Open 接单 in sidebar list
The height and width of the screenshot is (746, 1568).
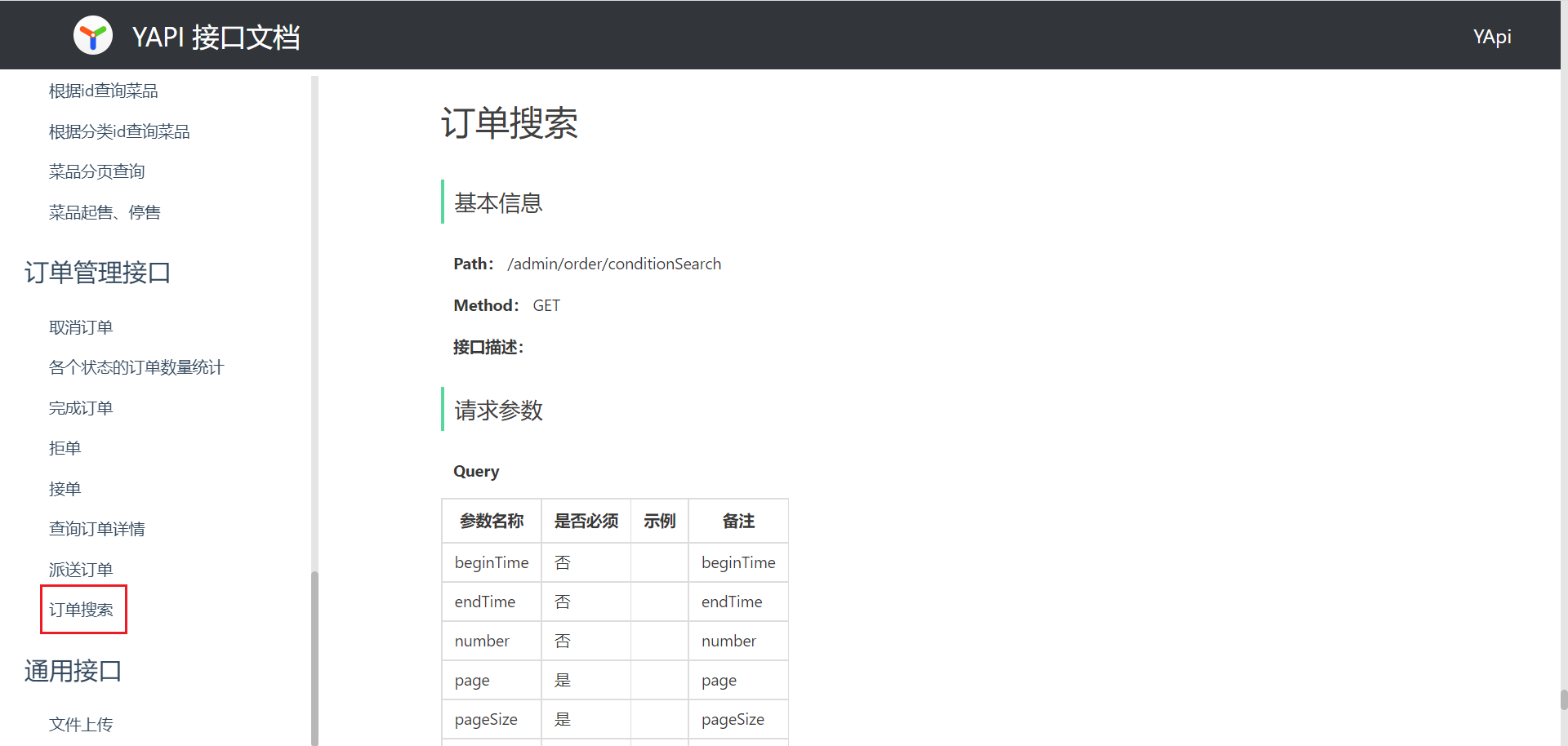coord(65,489)
